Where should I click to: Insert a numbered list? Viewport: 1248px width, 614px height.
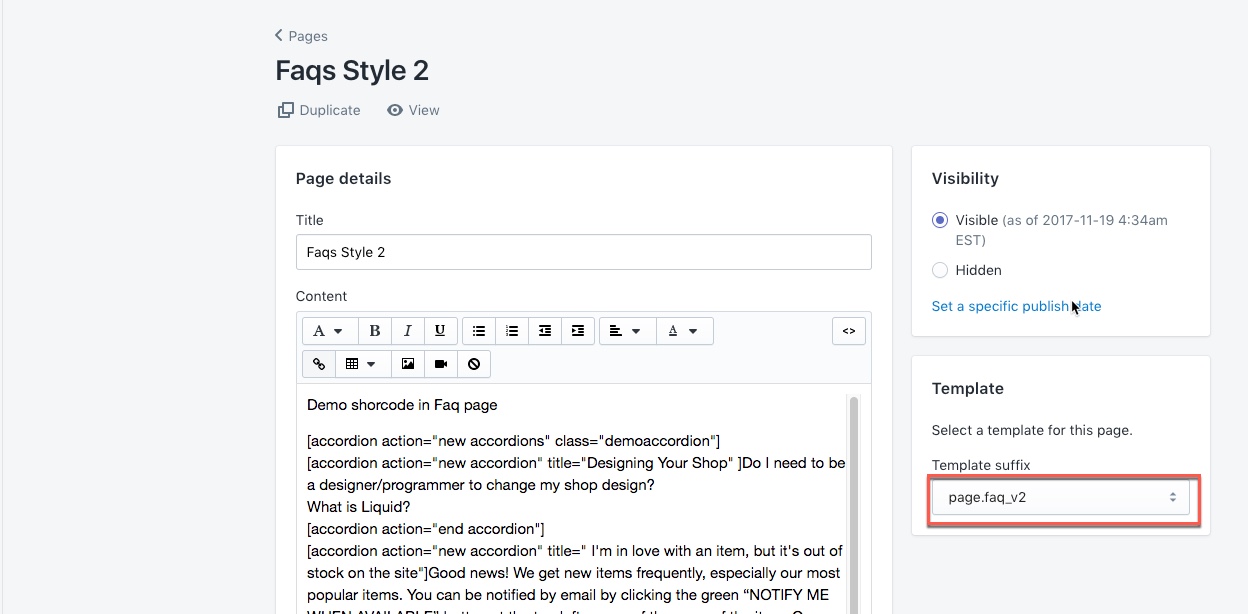click(512, 331)
